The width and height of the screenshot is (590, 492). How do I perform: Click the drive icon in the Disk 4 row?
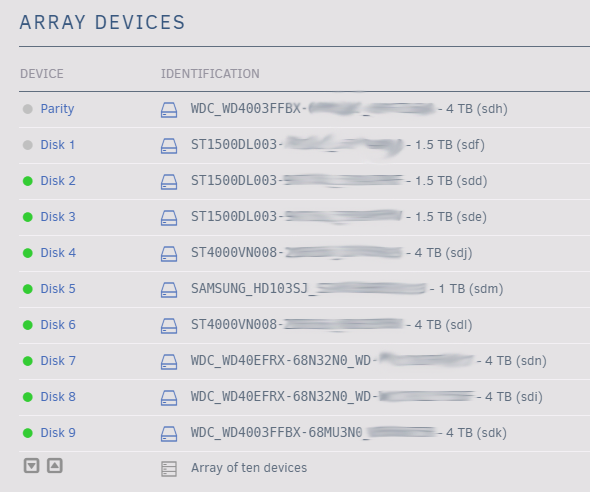click(x=169, y=254)
